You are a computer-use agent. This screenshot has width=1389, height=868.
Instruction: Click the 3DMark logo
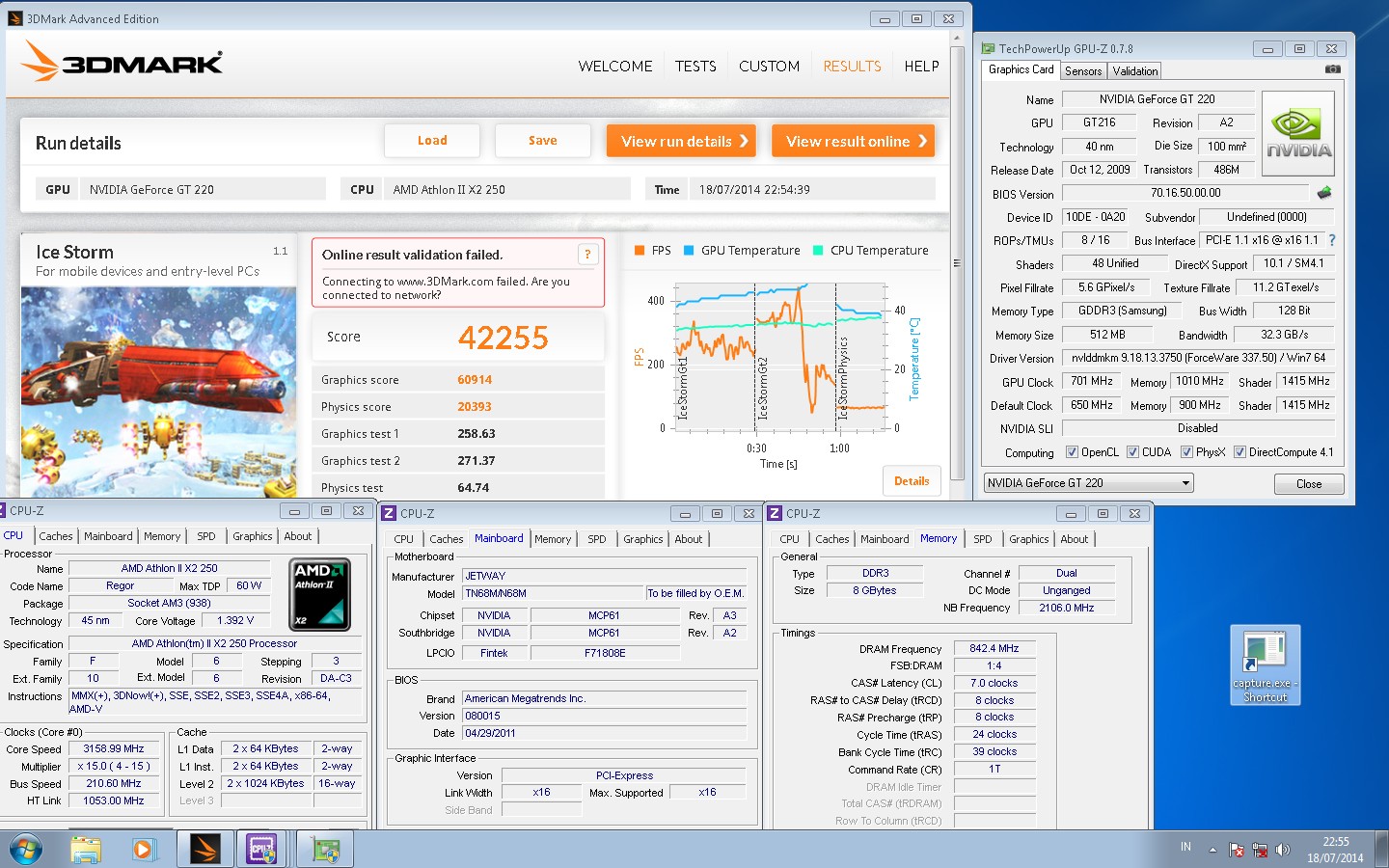coord(122,62)
